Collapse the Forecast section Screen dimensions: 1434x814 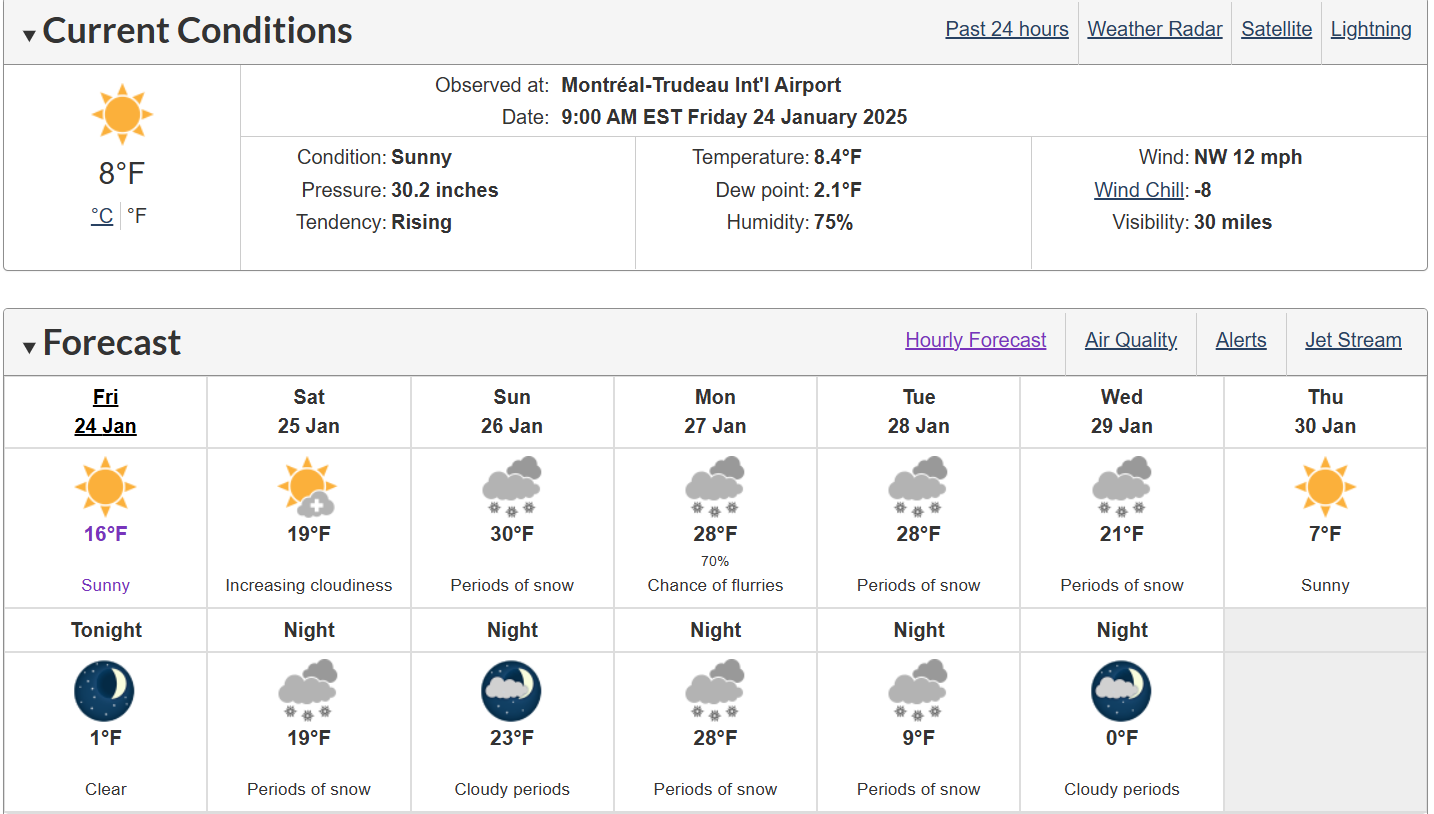[30, 347]
